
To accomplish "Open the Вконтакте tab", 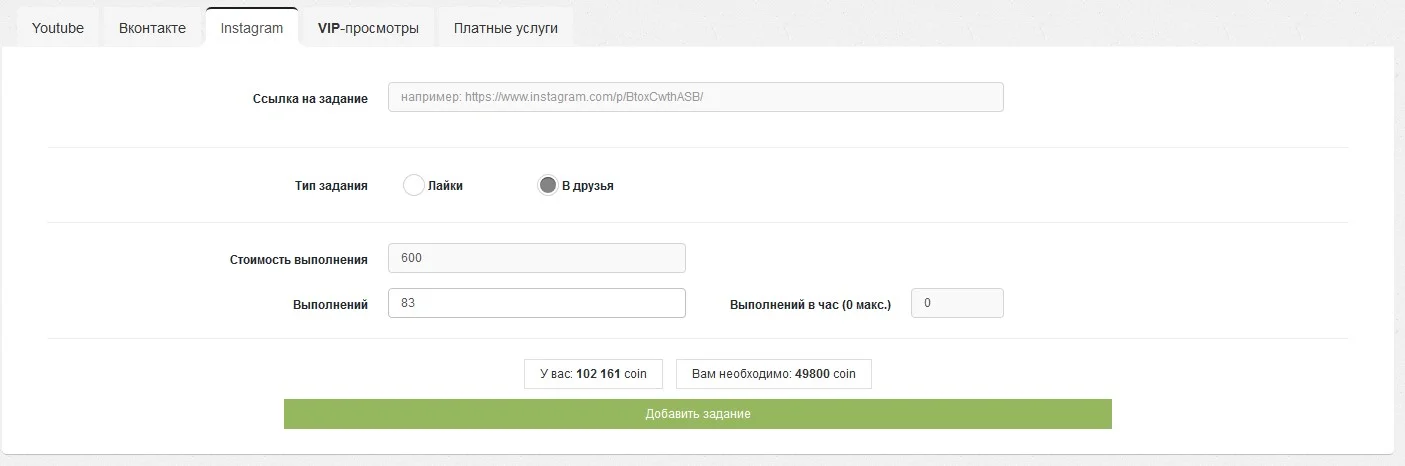I will pos(152,28).
